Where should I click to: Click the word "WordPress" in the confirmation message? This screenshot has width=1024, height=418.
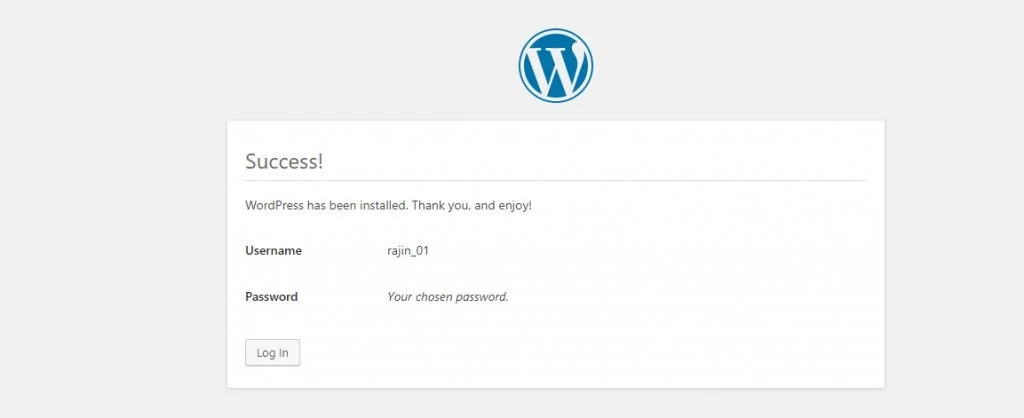coord(275,206)
